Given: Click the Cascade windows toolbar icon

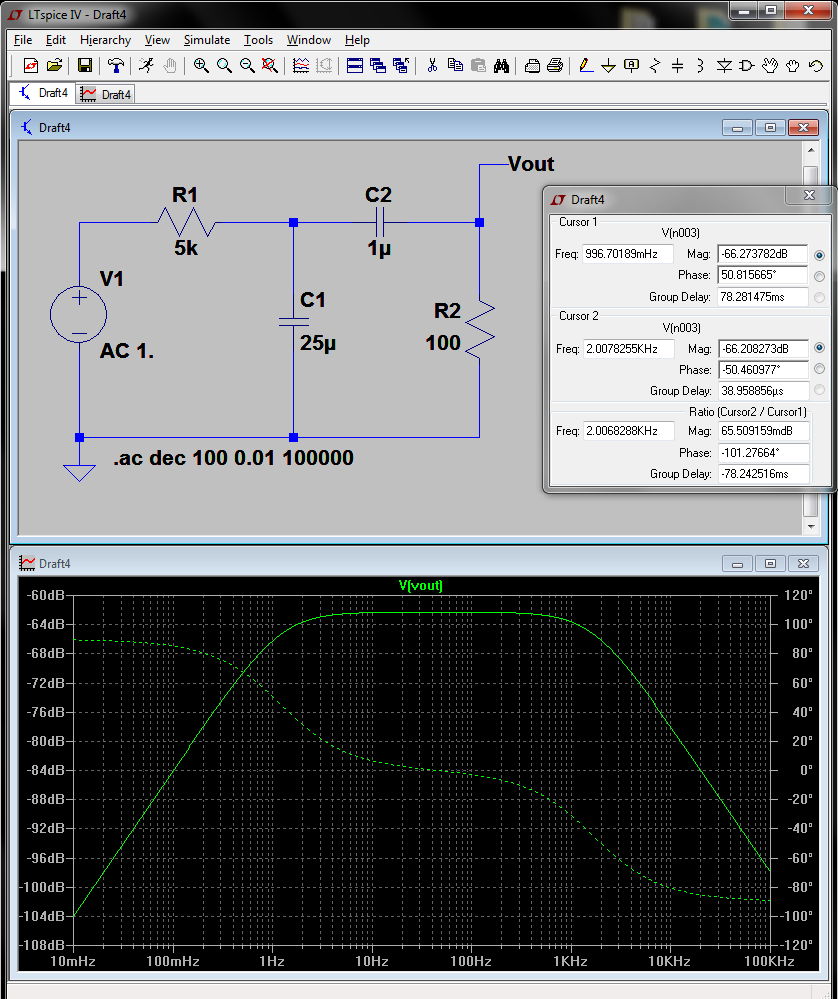Looking at the screenshot, I should tap(378, 65).
